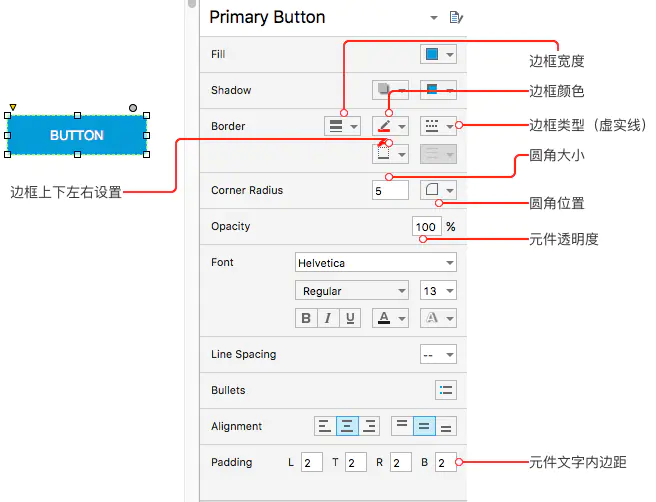Click the right Padding R field

pyautogui.click(x=400, y=462)
